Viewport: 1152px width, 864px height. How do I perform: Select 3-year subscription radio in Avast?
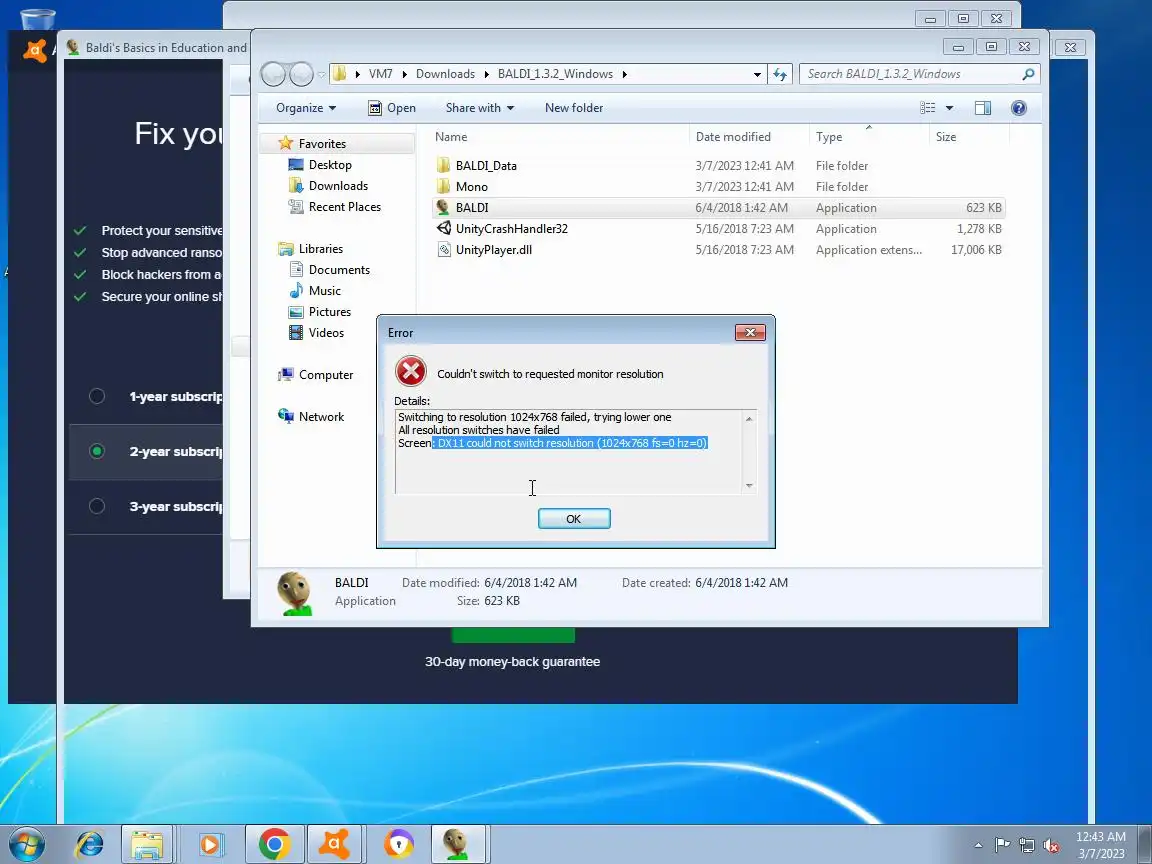pos(96,506)
